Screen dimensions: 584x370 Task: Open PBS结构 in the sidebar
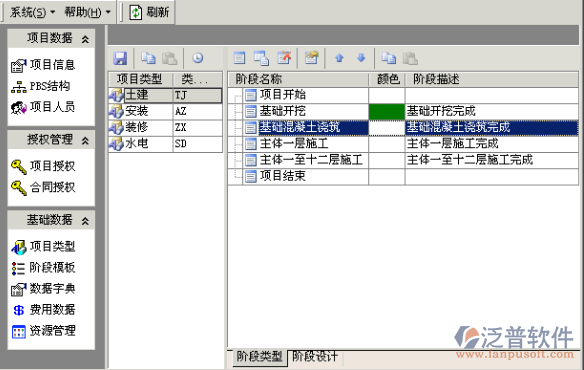(x=41, y=86)
